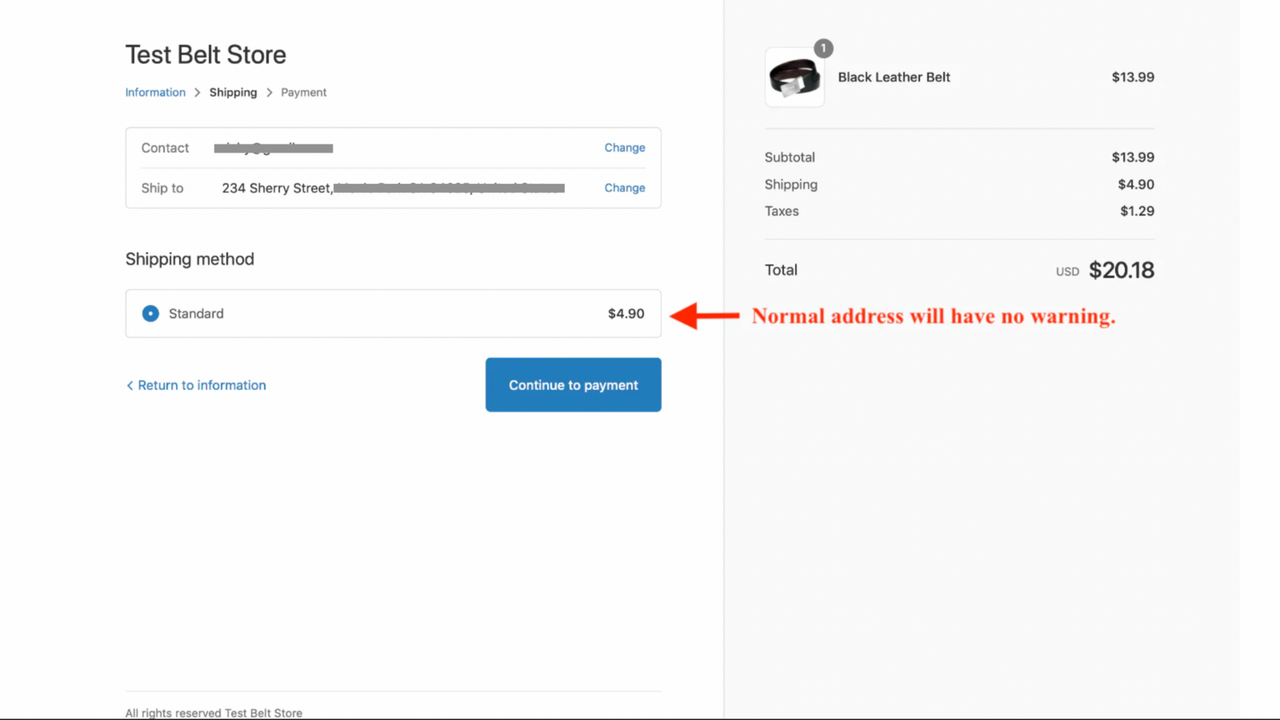The height and width of the screenshot is (720, 1280).
Task: Click the quantity badge on belt thumbnail
Action: [x=823, y=48]
